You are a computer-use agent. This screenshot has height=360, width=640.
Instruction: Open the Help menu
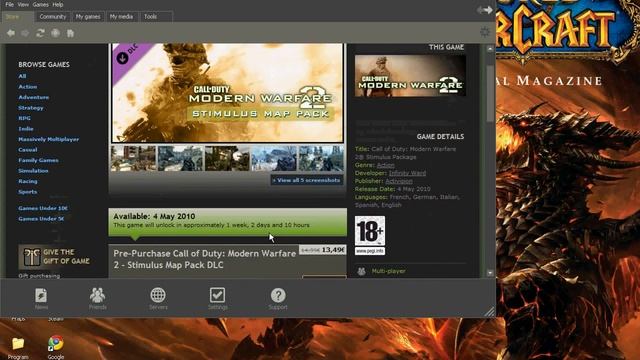[58, 4]
